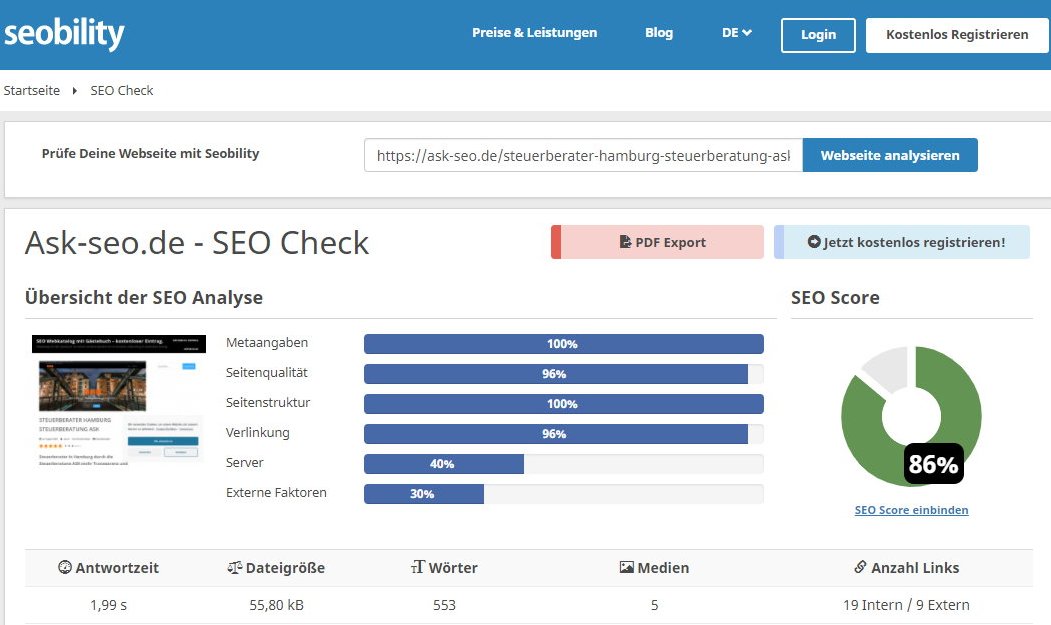Click Ask-seo.de - SEO Check heading
This screenshot has width=1051, height=625.
(197, 243)
